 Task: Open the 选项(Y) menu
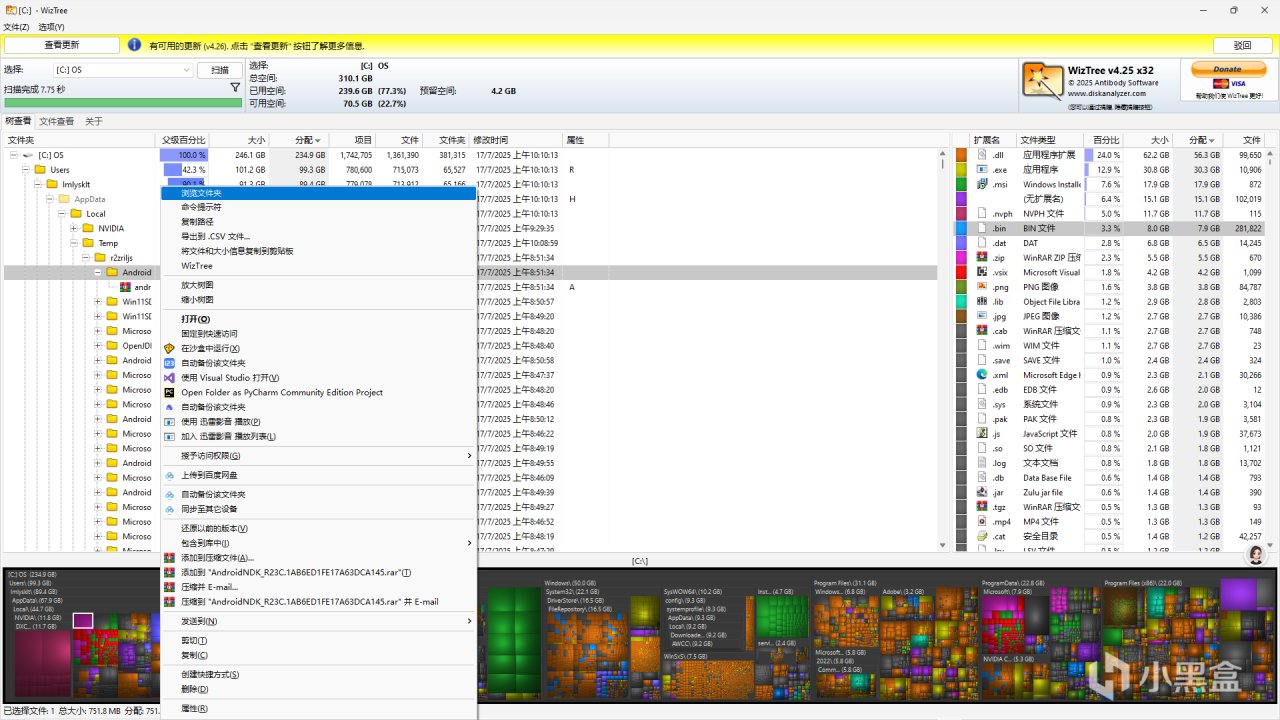point(52,27)
